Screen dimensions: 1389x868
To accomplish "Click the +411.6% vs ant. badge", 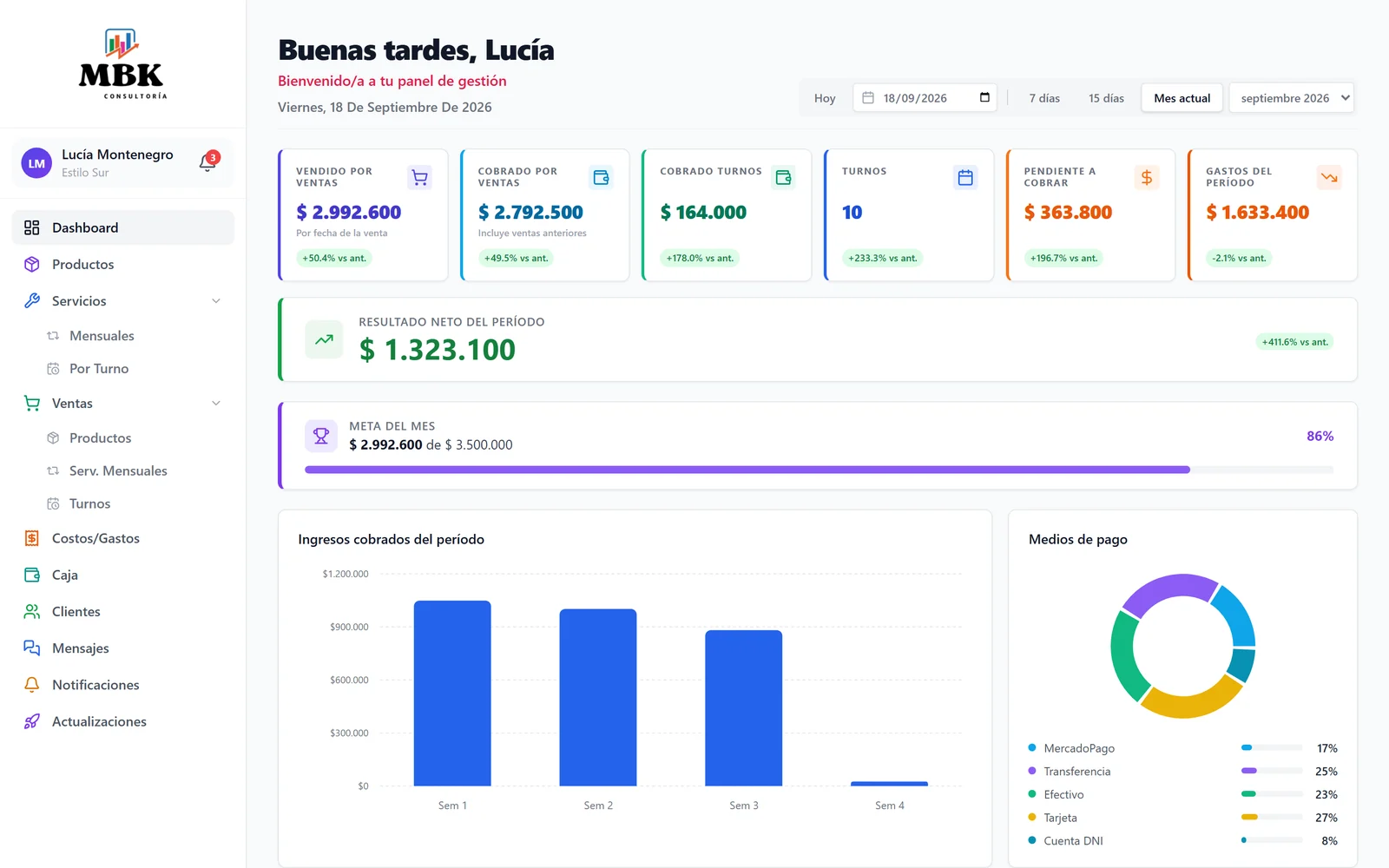I will pyautogui.click(x=1295, y=342).
